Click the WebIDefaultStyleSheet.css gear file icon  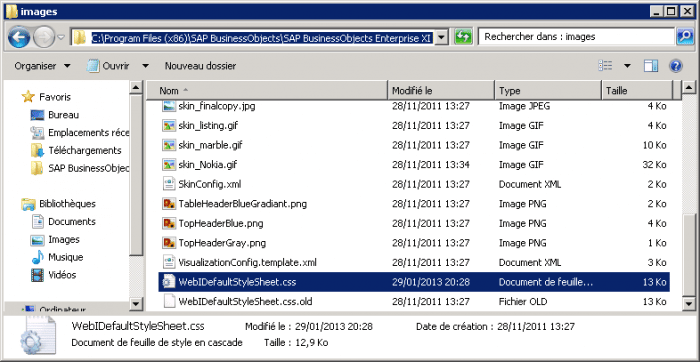[x=168, y=282]
